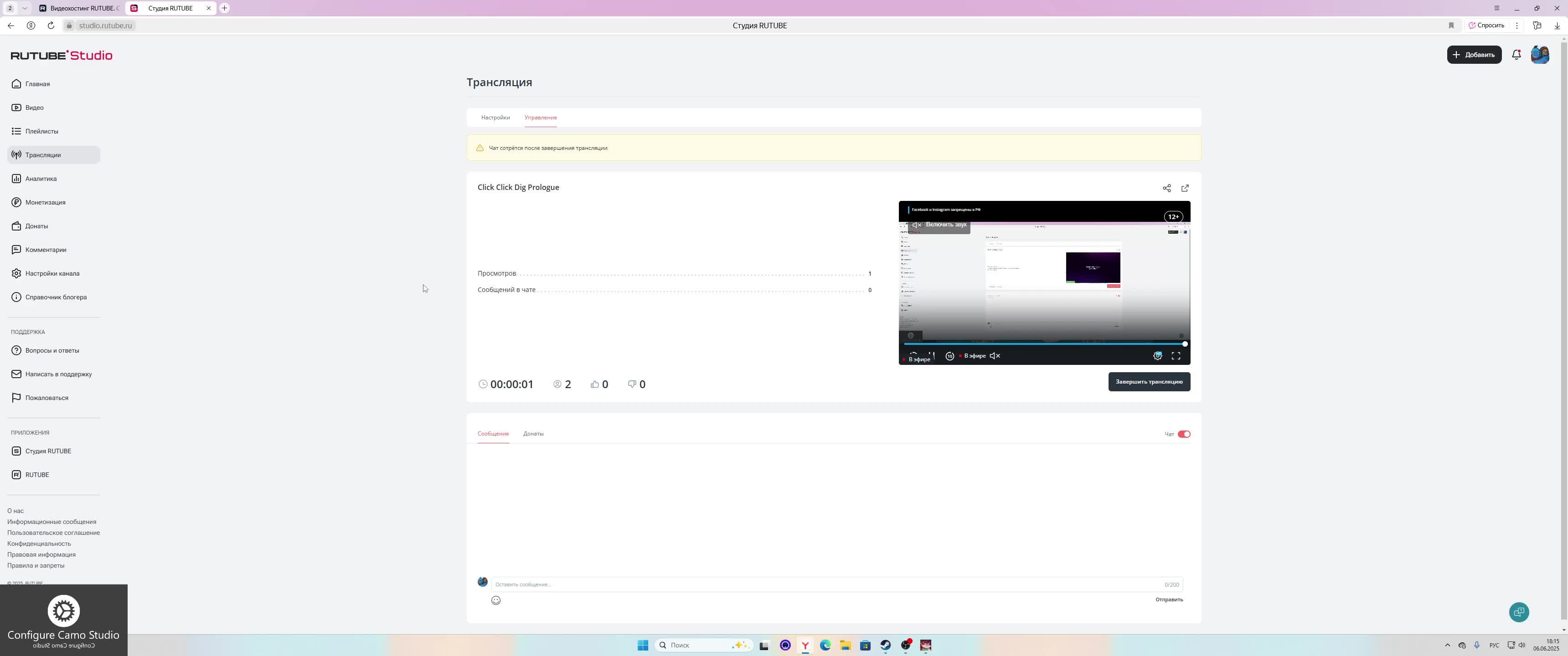Click Завершить трансляцию button

(x=1149, y=382)
